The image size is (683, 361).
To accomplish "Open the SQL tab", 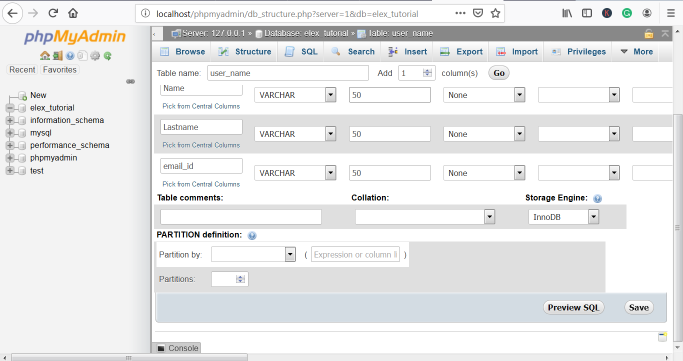I will click(x=301, y=51).
